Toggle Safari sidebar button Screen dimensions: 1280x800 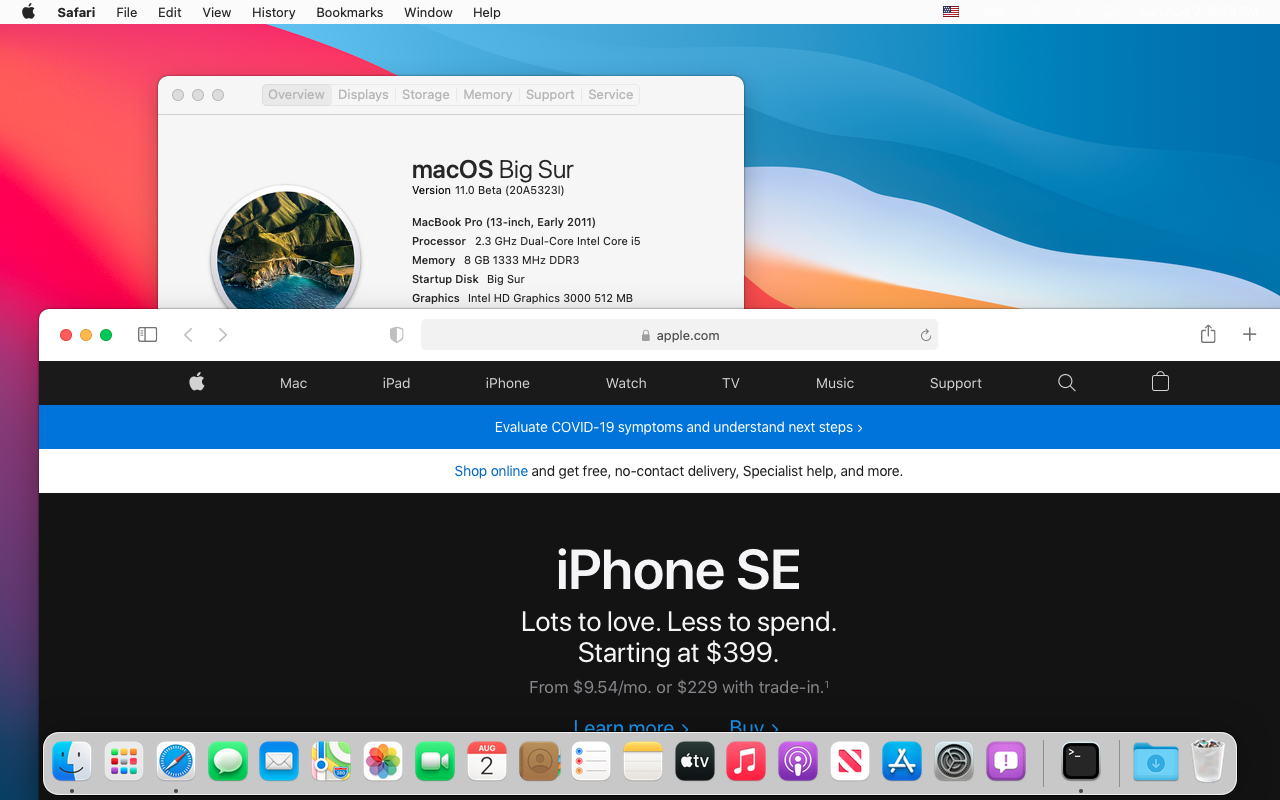click(x=147, y=335)
